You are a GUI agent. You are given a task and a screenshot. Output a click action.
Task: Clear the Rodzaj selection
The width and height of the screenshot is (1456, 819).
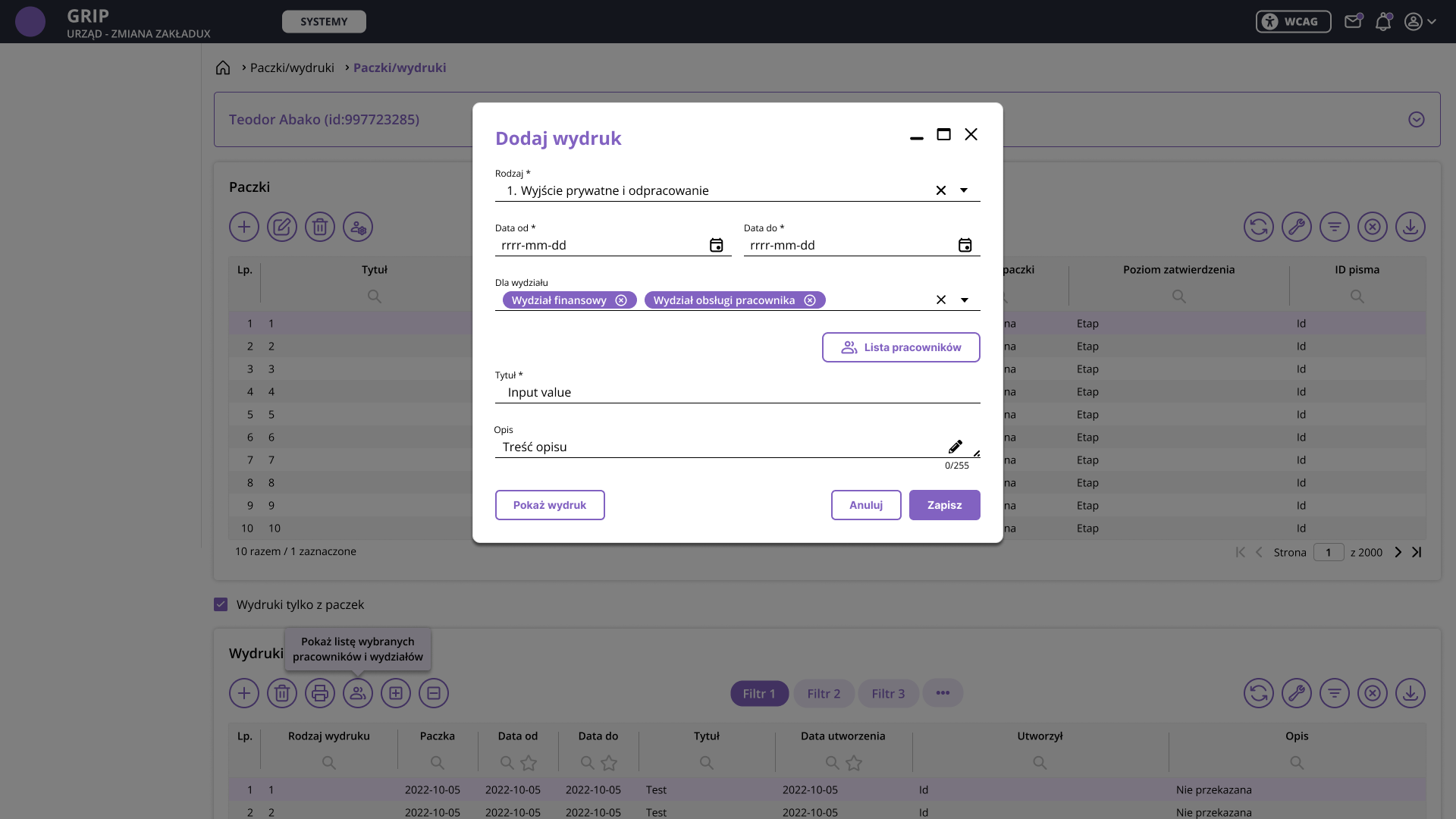pos(941,190)
